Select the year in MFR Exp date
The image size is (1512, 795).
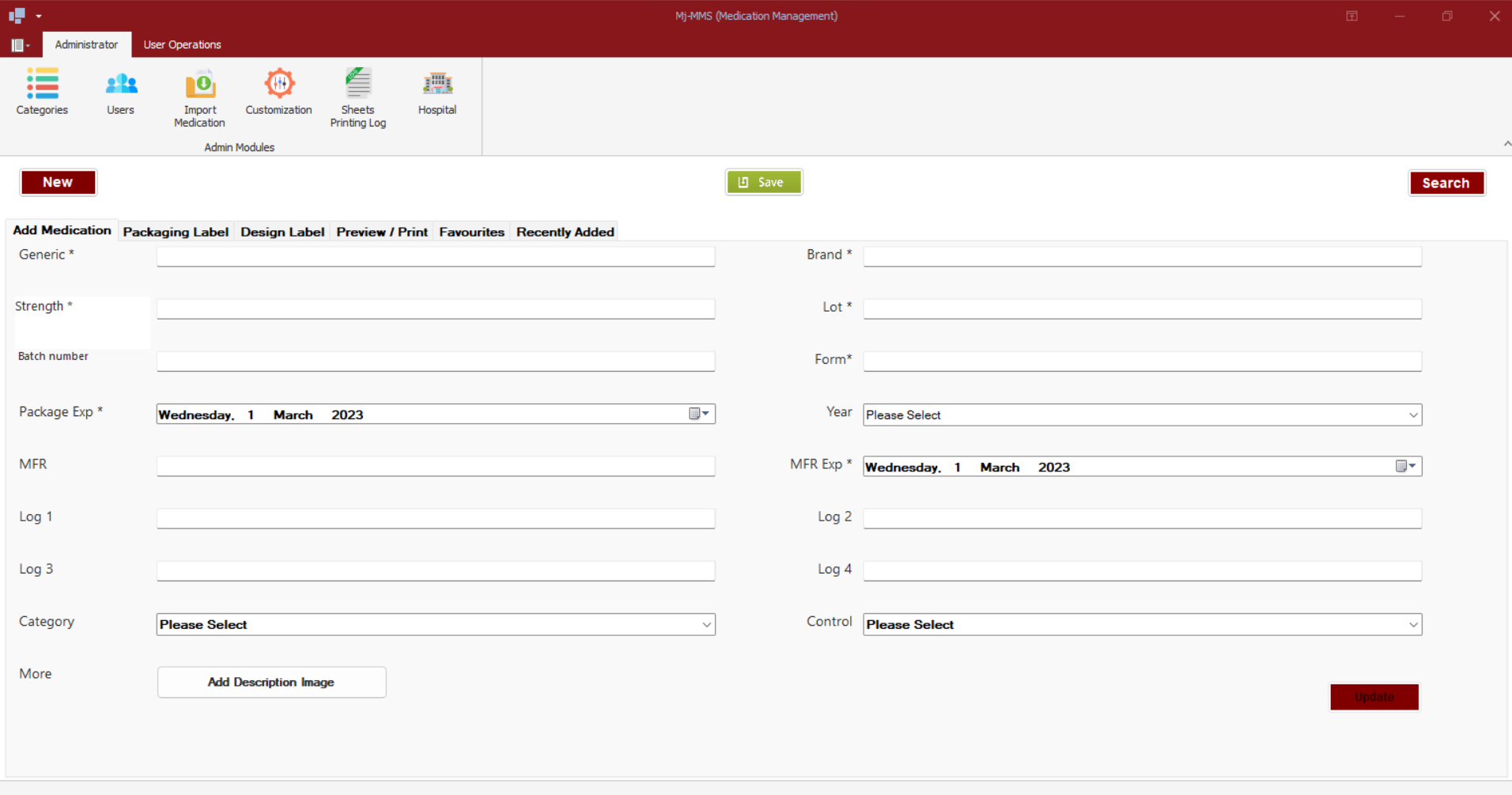click(1054, 468)
